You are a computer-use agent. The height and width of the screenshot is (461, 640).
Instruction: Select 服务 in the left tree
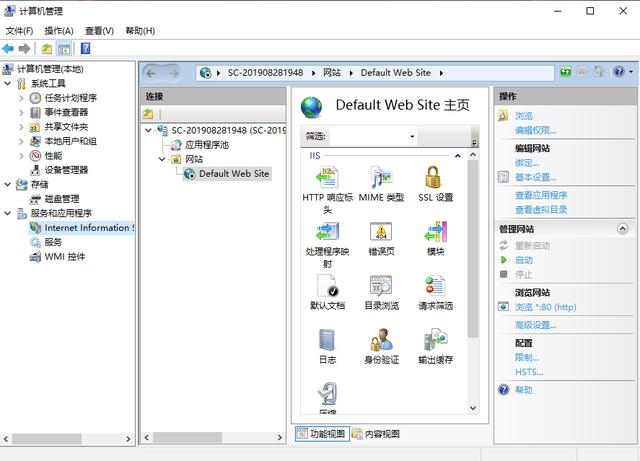point(53,242)
